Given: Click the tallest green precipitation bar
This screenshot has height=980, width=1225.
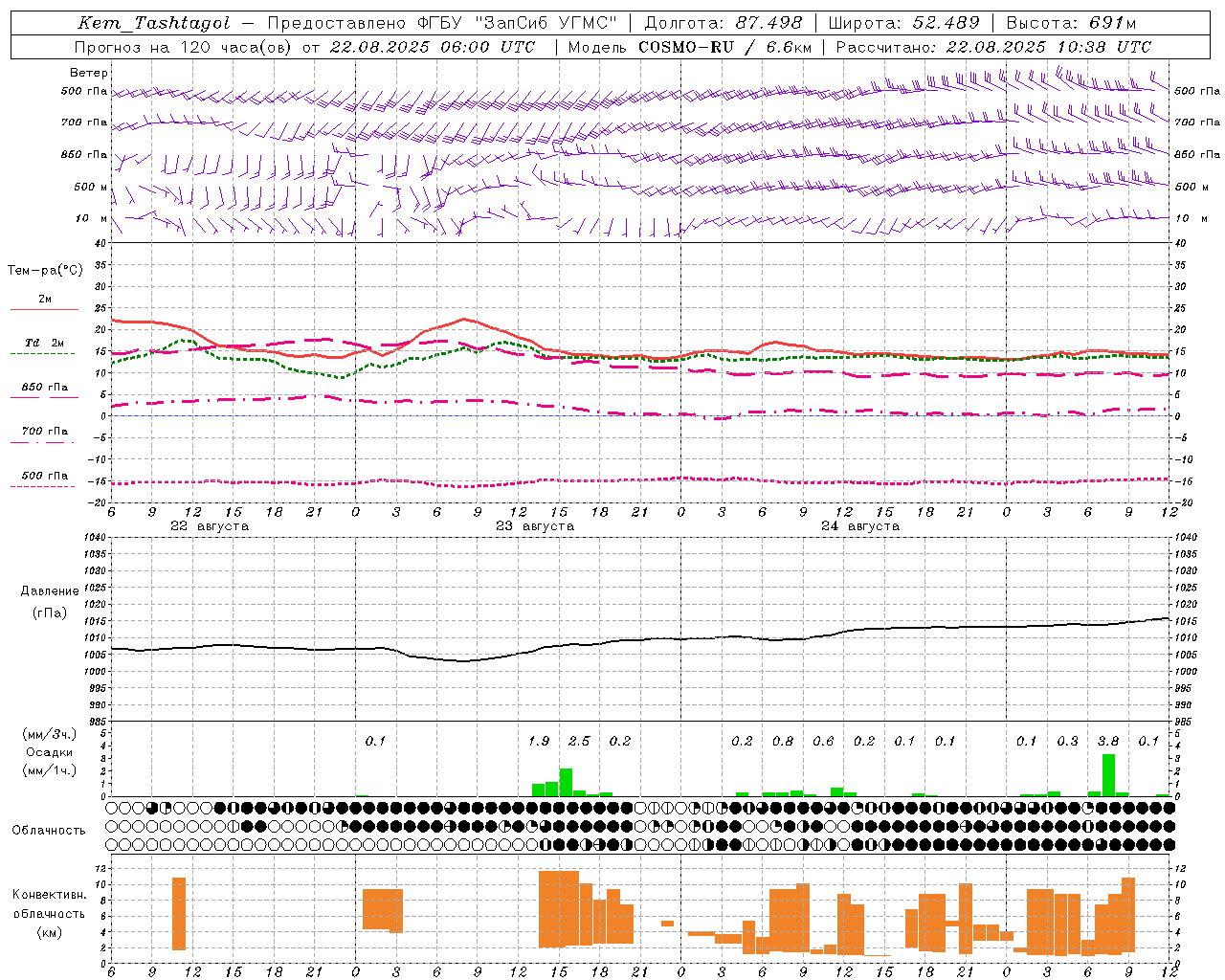Looking at the screenshot, I should click(1108, 775).
